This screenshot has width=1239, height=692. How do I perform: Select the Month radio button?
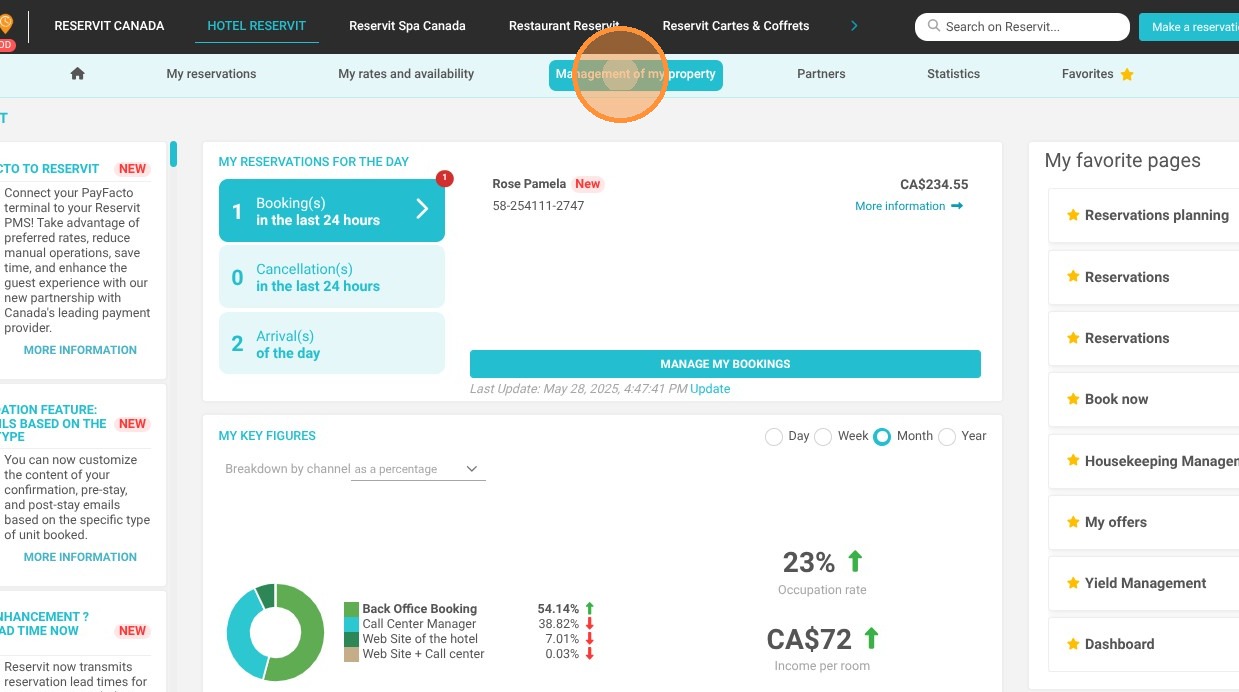click(882, 437)
